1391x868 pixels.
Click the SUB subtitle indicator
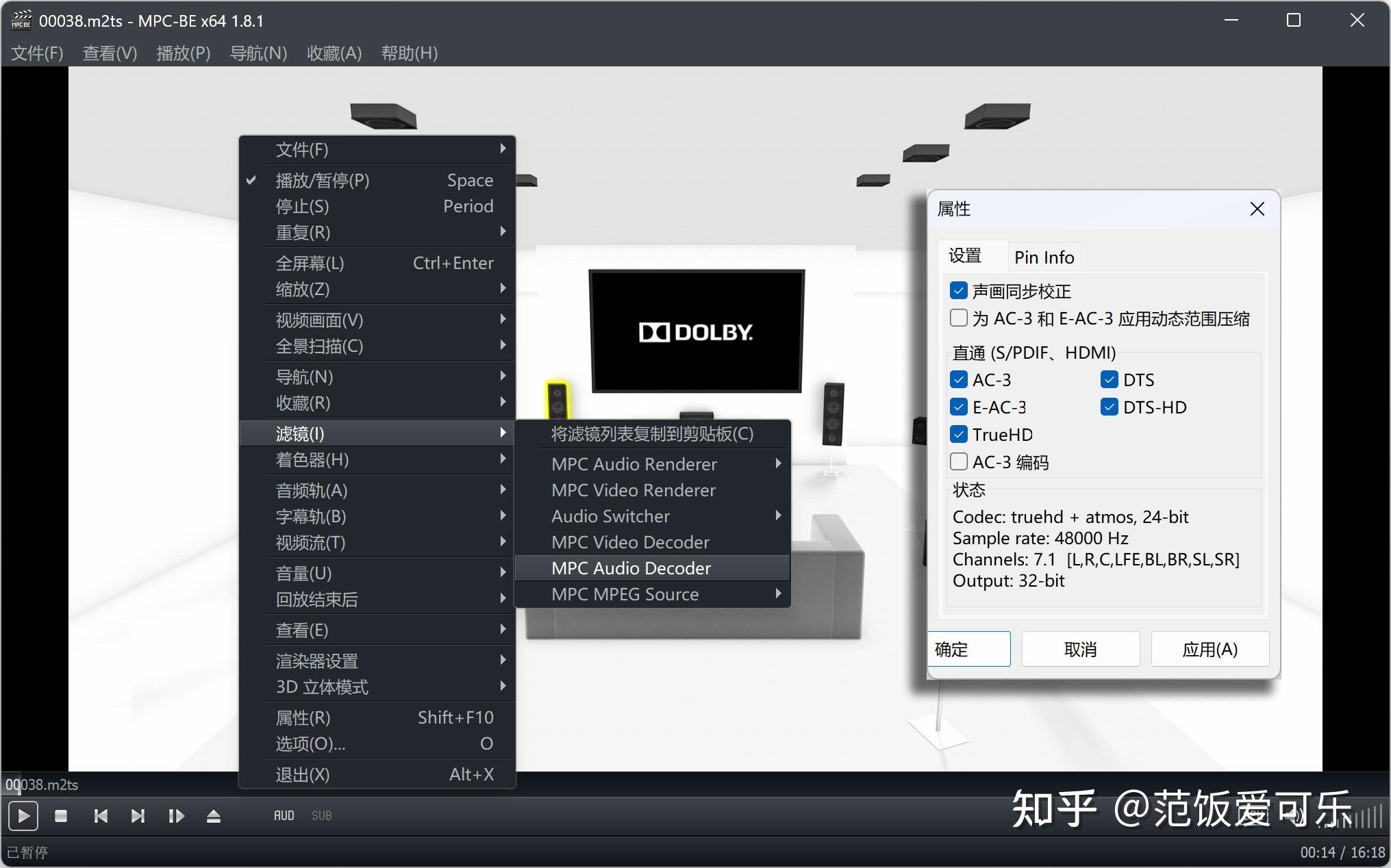[321, 815]
